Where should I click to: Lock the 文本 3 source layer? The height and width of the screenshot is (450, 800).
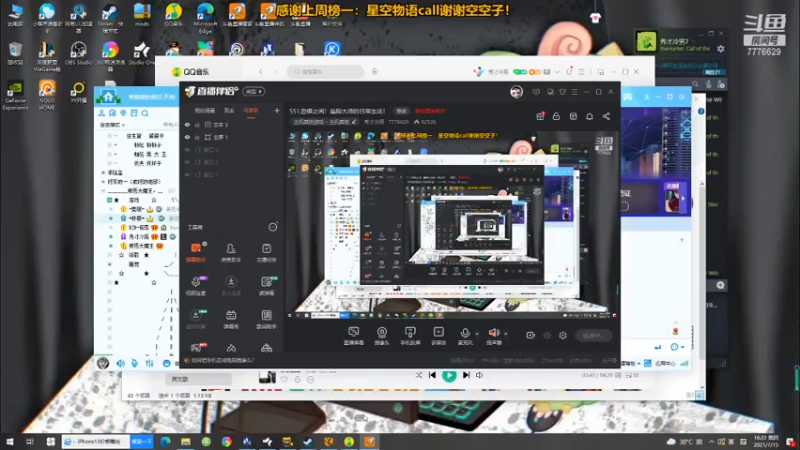point(197,124)
